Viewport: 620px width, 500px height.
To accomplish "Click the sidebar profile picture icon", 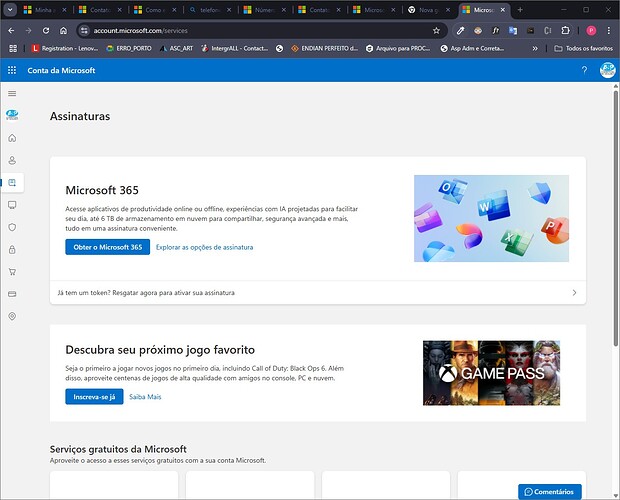I will 12,115.
